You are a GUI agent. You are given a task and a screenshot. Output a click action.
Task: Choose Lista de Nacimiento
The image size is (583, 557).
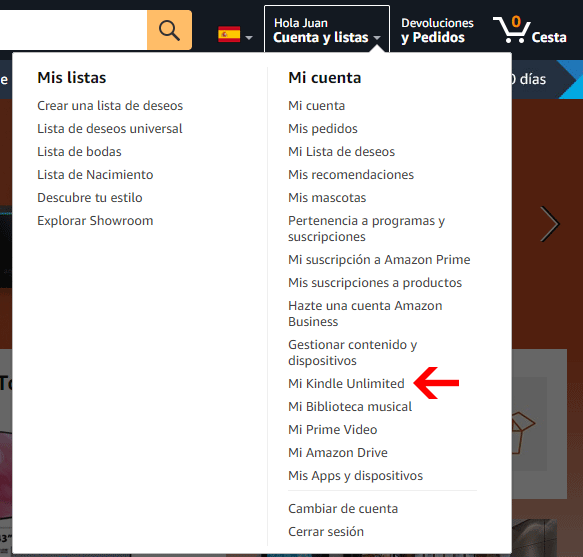click(95, 175)
